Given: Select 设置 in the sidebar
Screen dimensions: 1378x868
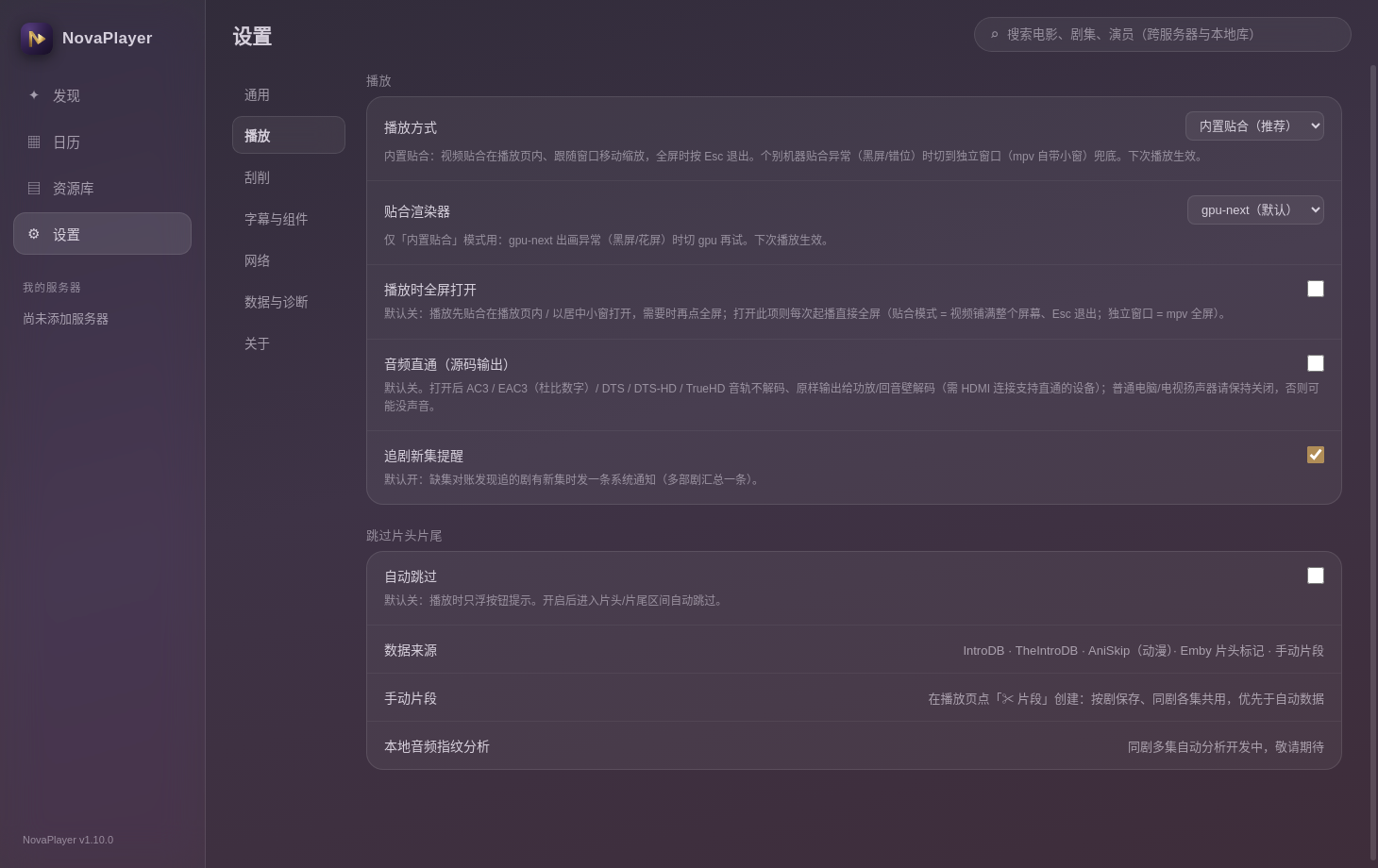Looking at the screenshot, I should point(102,234).
